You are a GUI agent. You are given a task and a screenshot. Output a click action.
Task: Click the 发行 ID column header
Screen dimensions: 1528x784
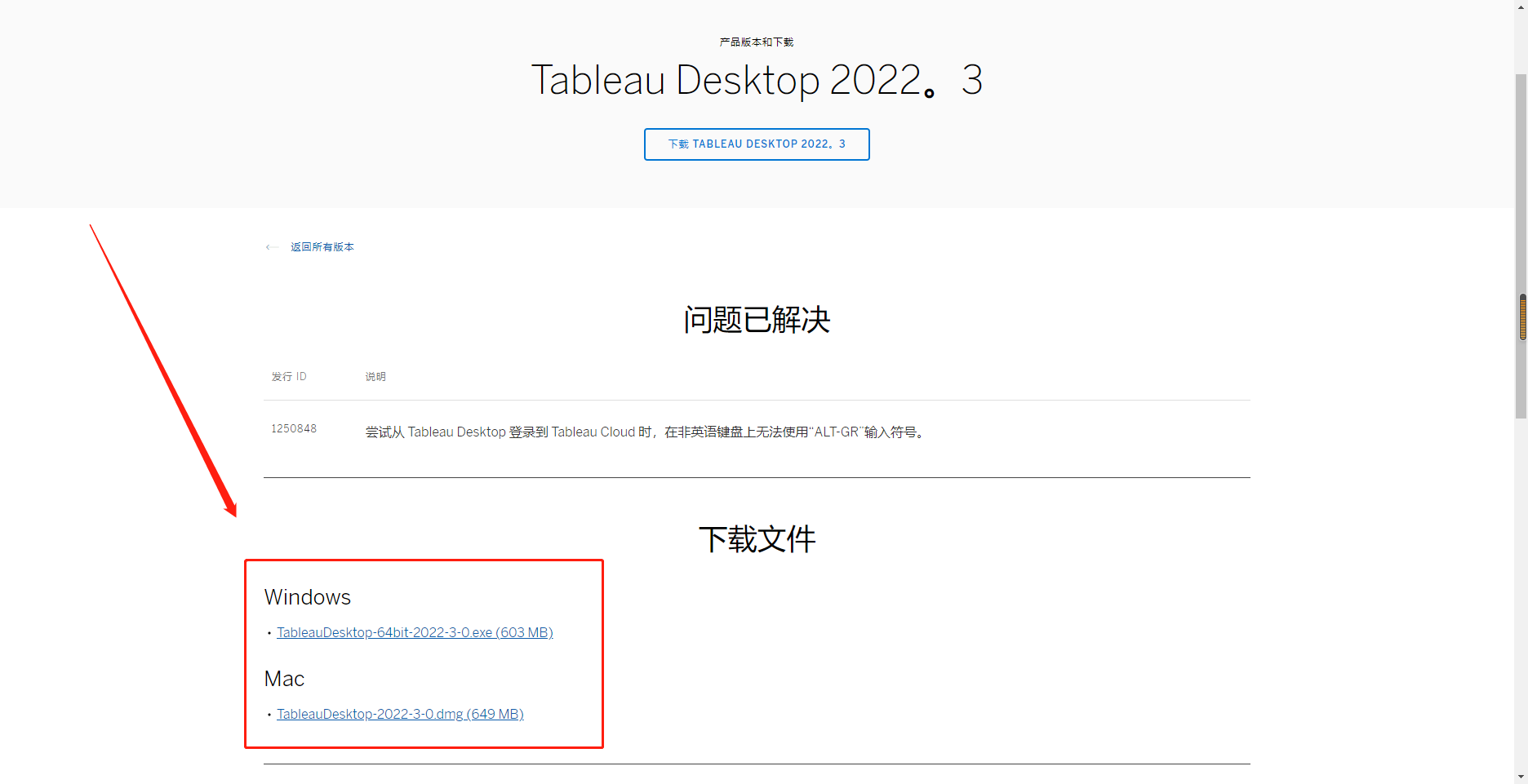[x=289, y=377]
